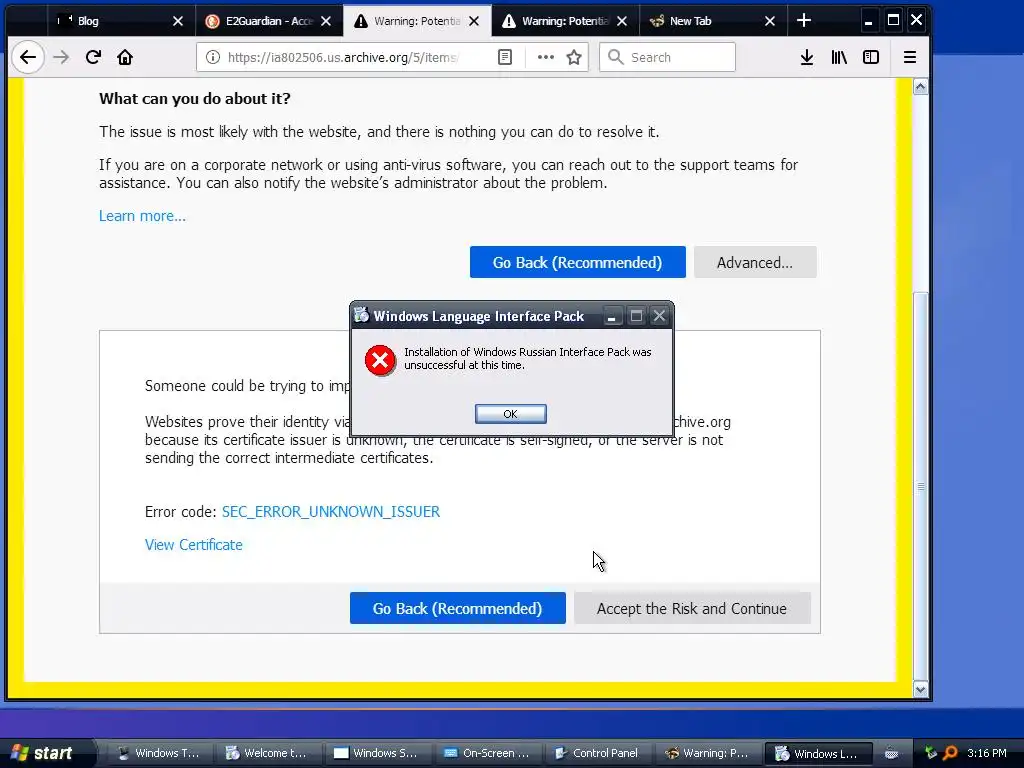Click lower Go Back (Recommended) button

457,609
